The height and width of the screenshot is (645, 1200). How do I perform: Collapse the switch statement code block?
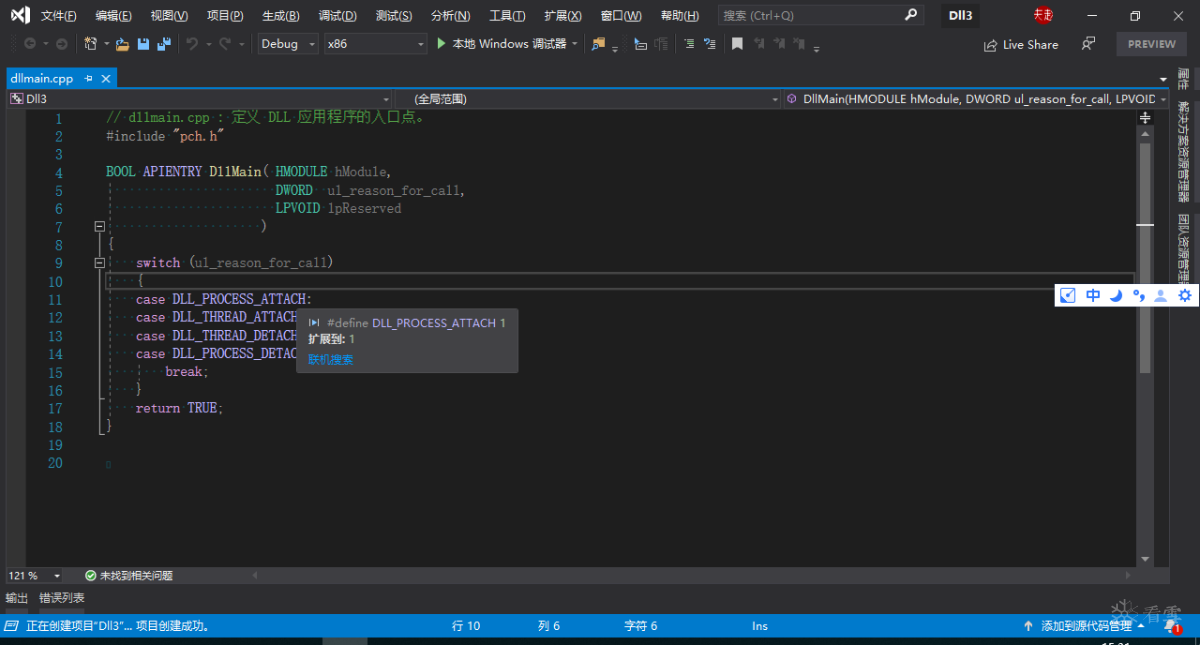99,263
